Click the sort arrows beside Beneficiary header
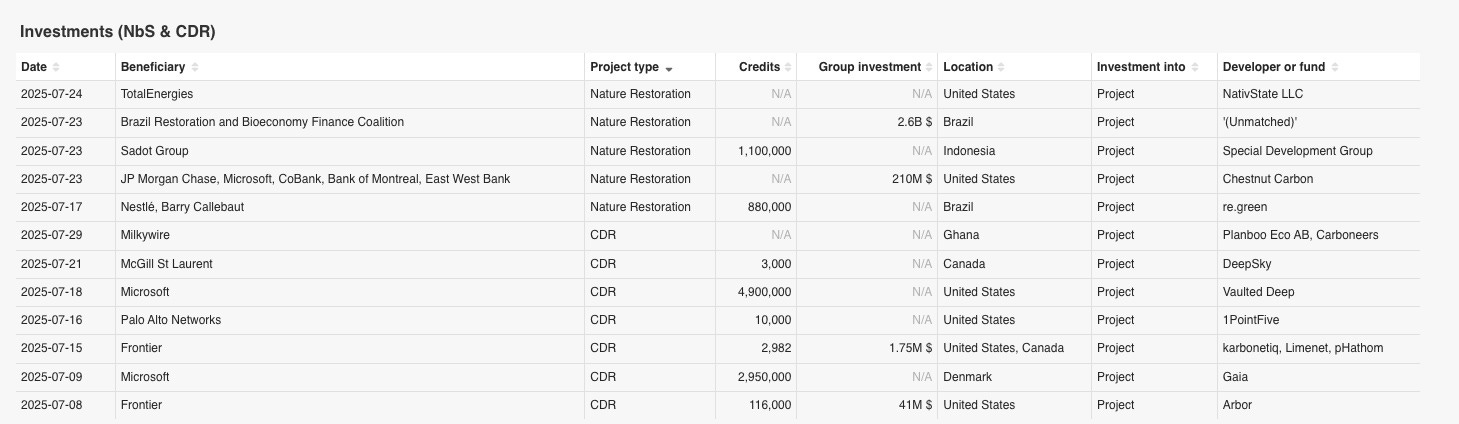 195,67
